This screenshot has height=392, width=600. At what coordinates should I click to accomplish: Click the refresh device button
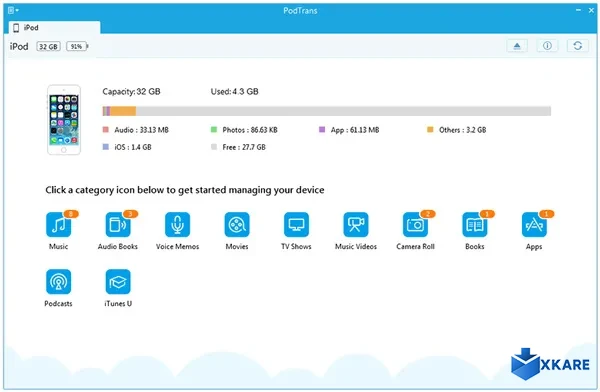(577, 46)
